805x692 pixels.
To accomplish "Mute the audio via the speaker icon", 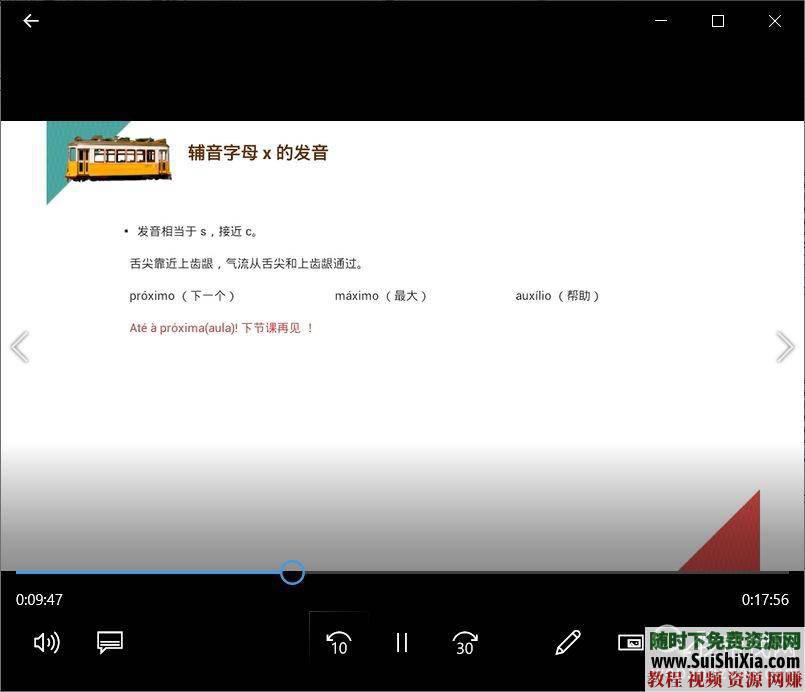I will 46,642.
